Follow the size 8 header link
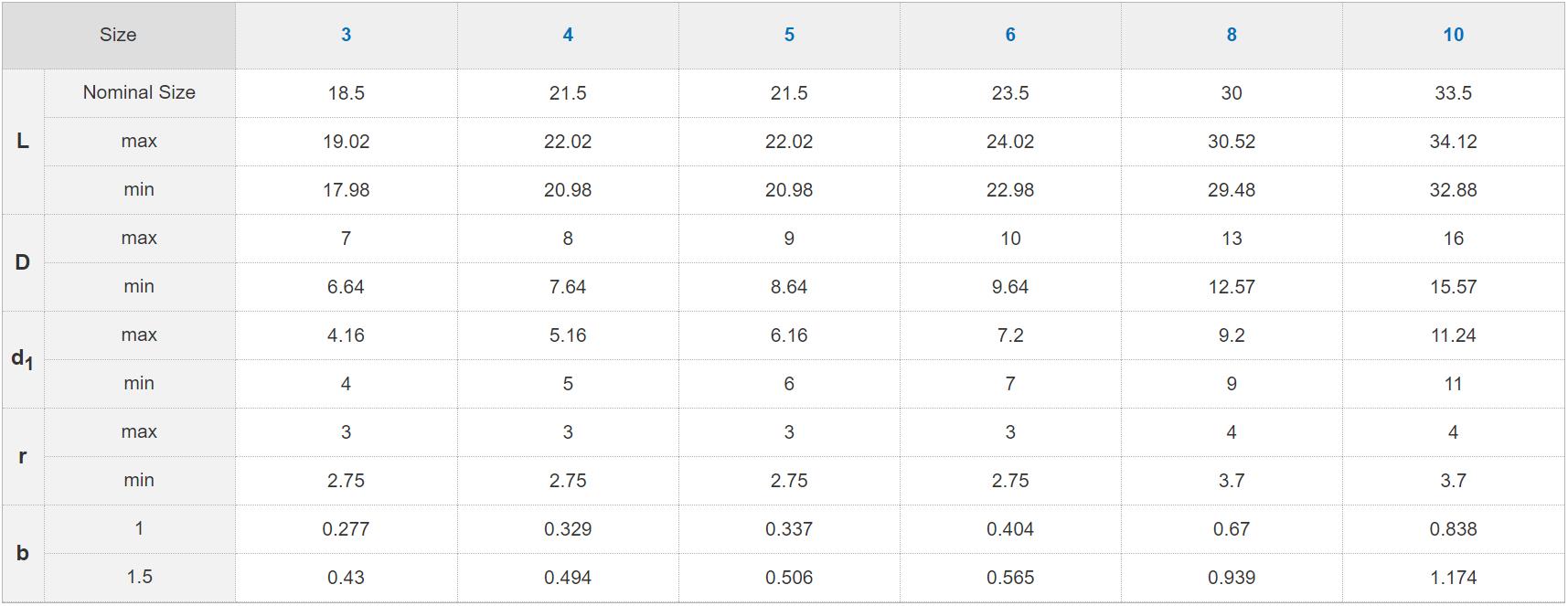The image size is (1568, 606). point(1232,35)
